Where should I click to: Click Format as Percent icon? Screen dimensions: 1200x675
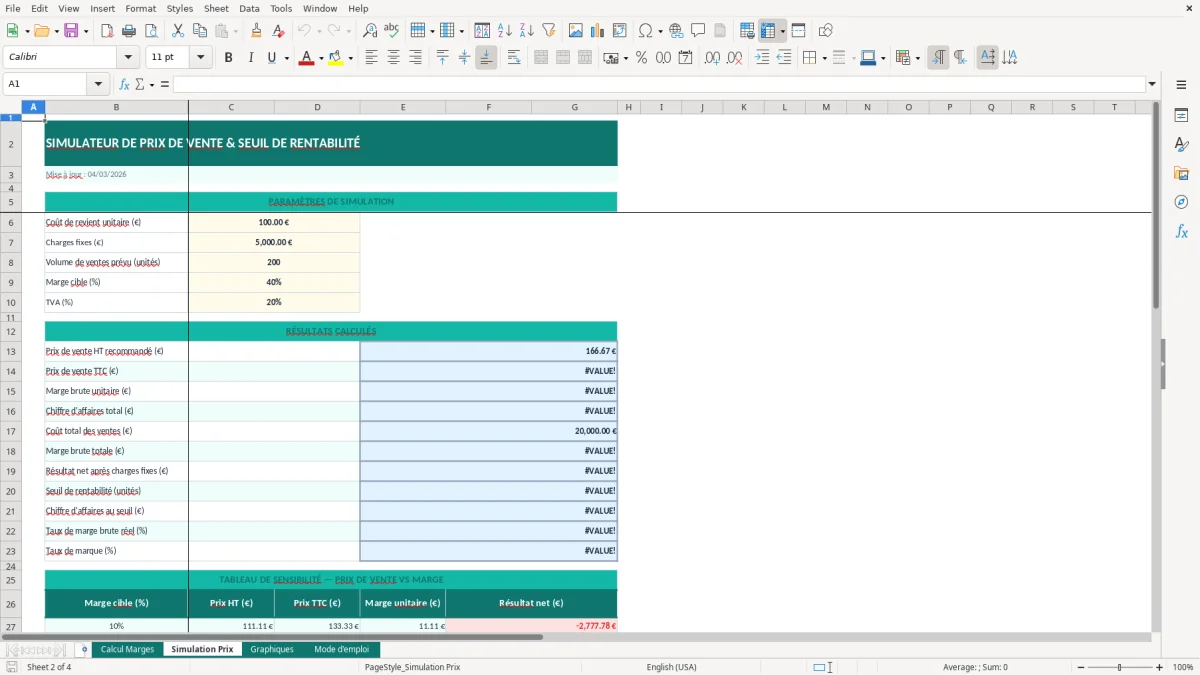pyautogui.click(x=641, y=58)
